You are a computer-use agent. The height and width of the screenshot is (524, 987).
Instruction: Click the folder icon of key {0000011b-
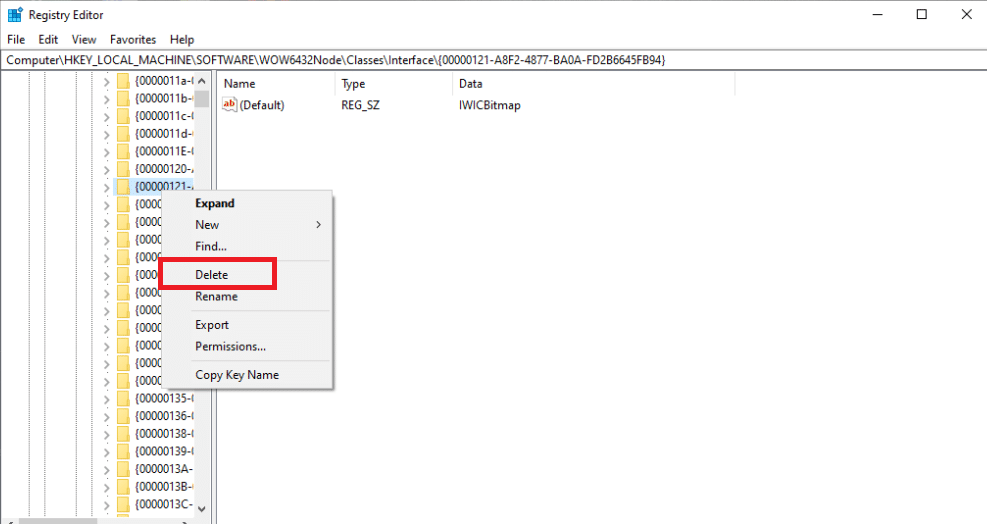click(x=123, y=98)
